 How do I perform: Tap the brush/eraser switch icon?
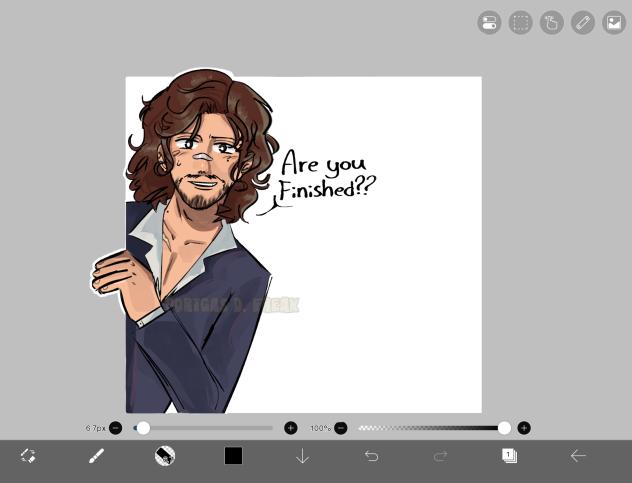coord(28,456)
